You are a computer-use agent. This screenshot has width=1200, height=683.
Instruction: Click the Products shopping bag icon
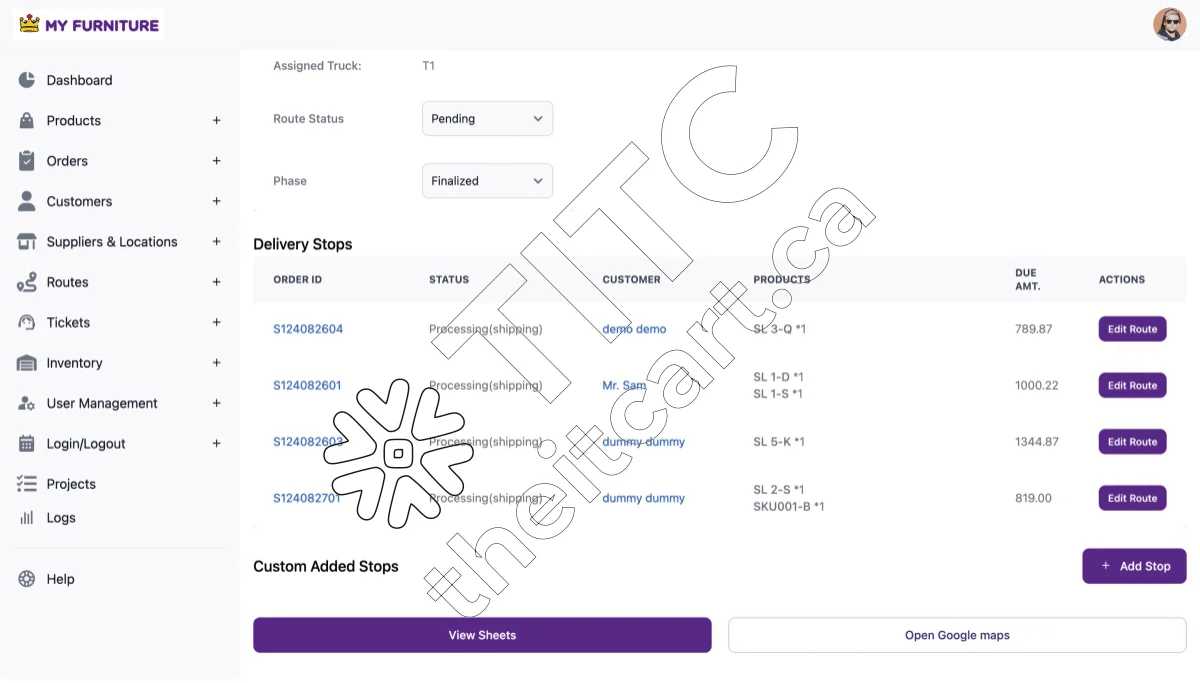click(27, 121)
